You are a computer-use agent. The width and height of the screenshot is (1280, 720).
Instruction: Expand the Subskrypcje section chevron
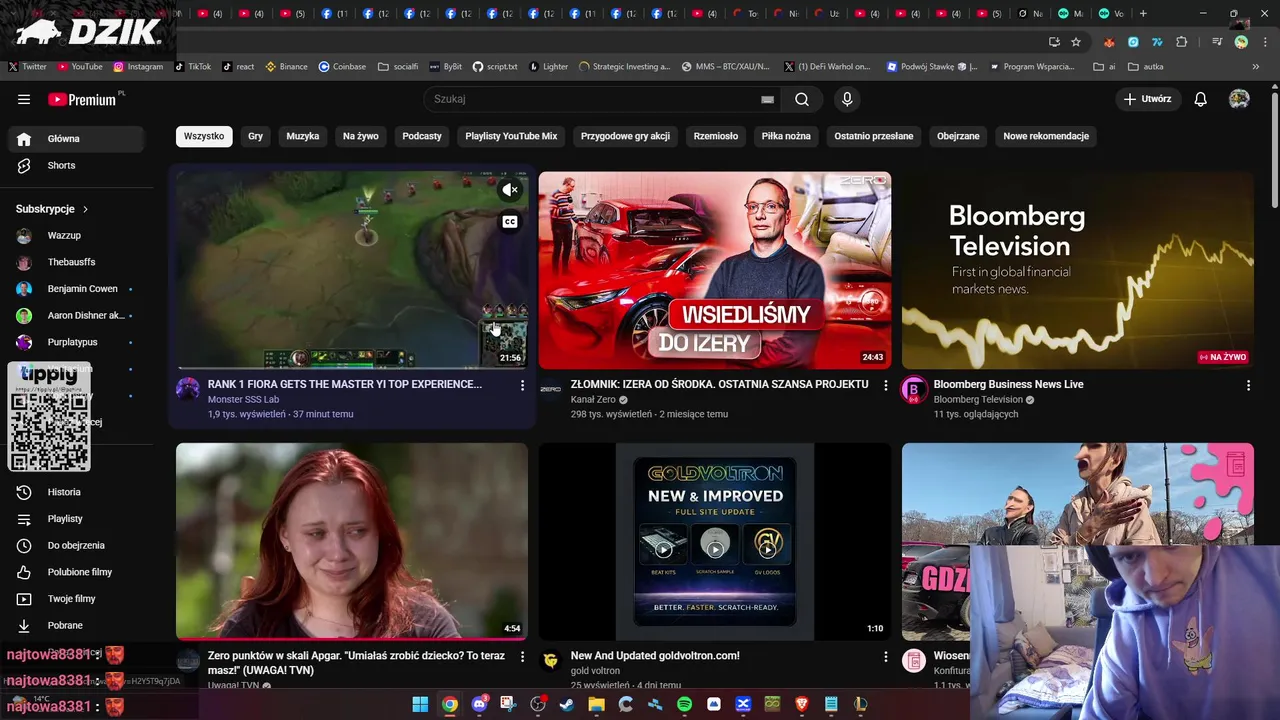(x=85, y=209)
